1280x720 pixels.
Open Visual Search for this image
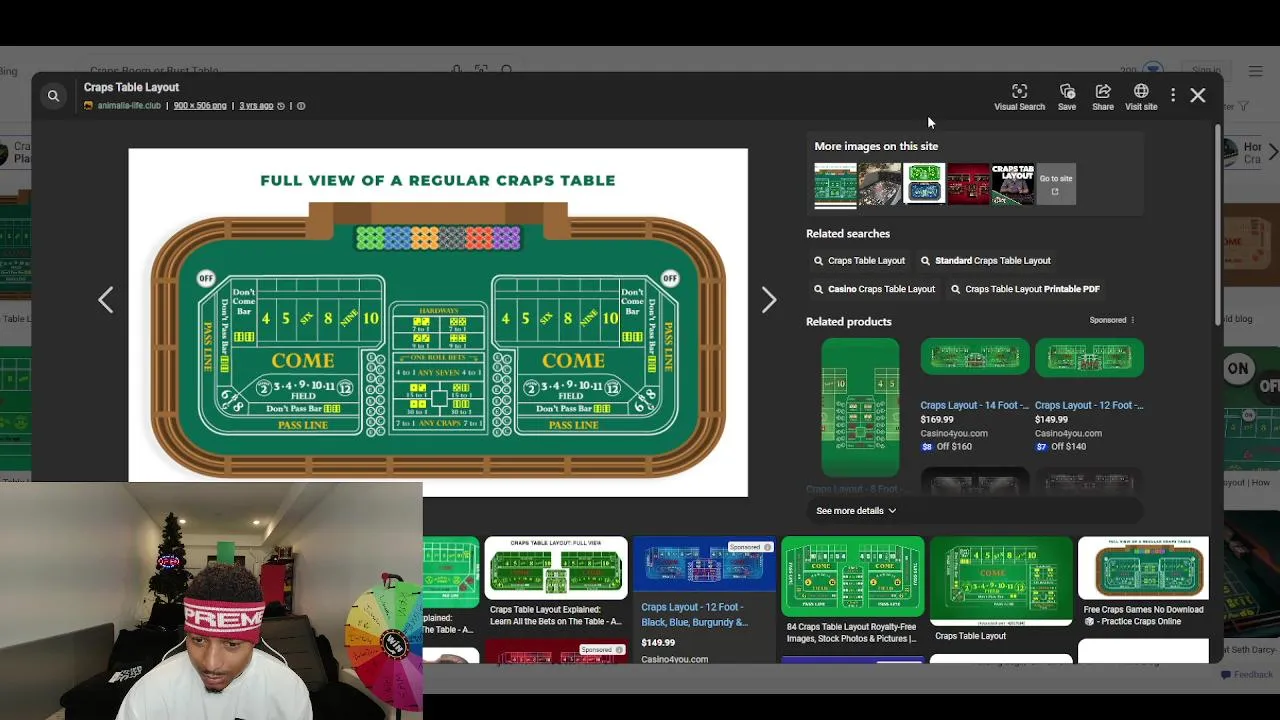1019,97
